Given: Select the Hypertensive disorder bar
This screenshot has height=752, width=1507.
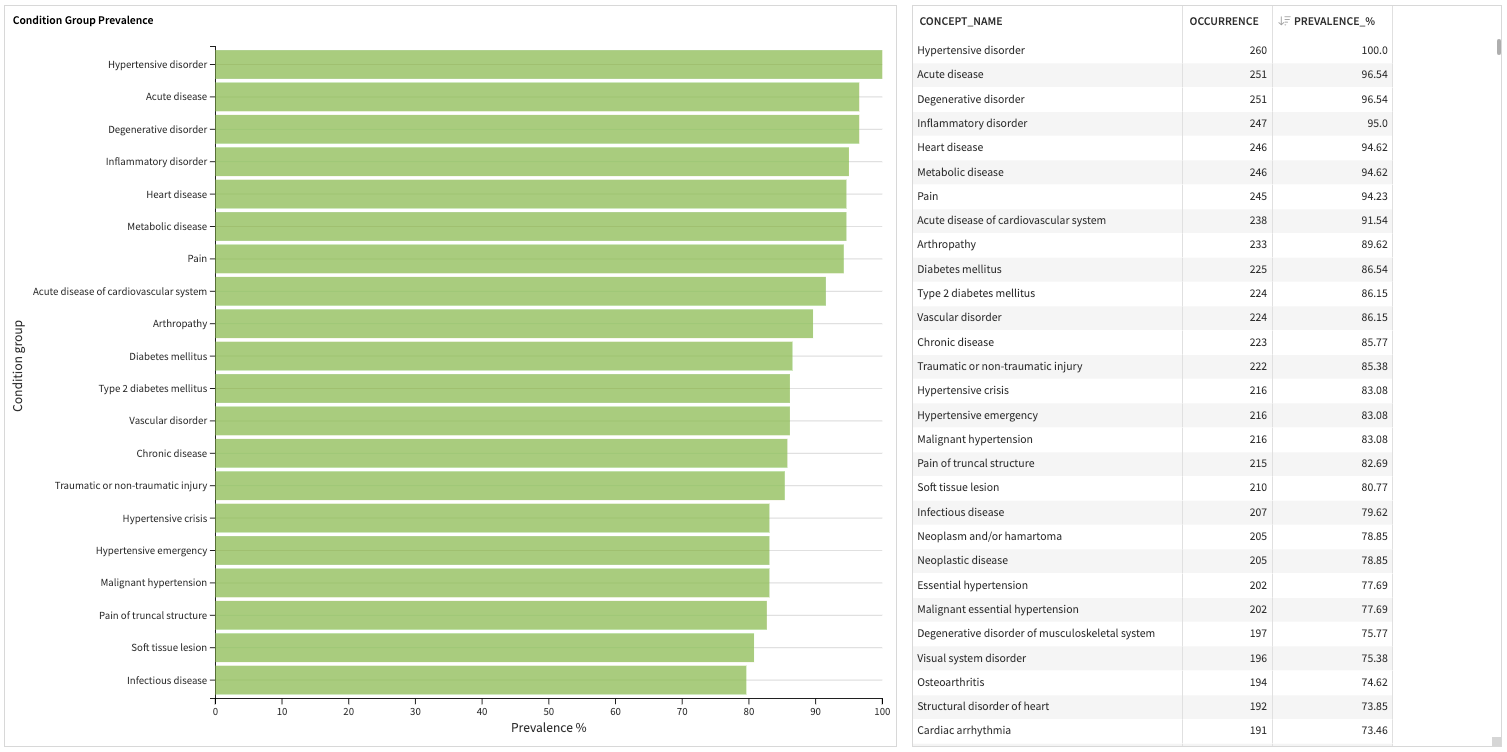Looking at the screenshot, I should coord(548,63).
